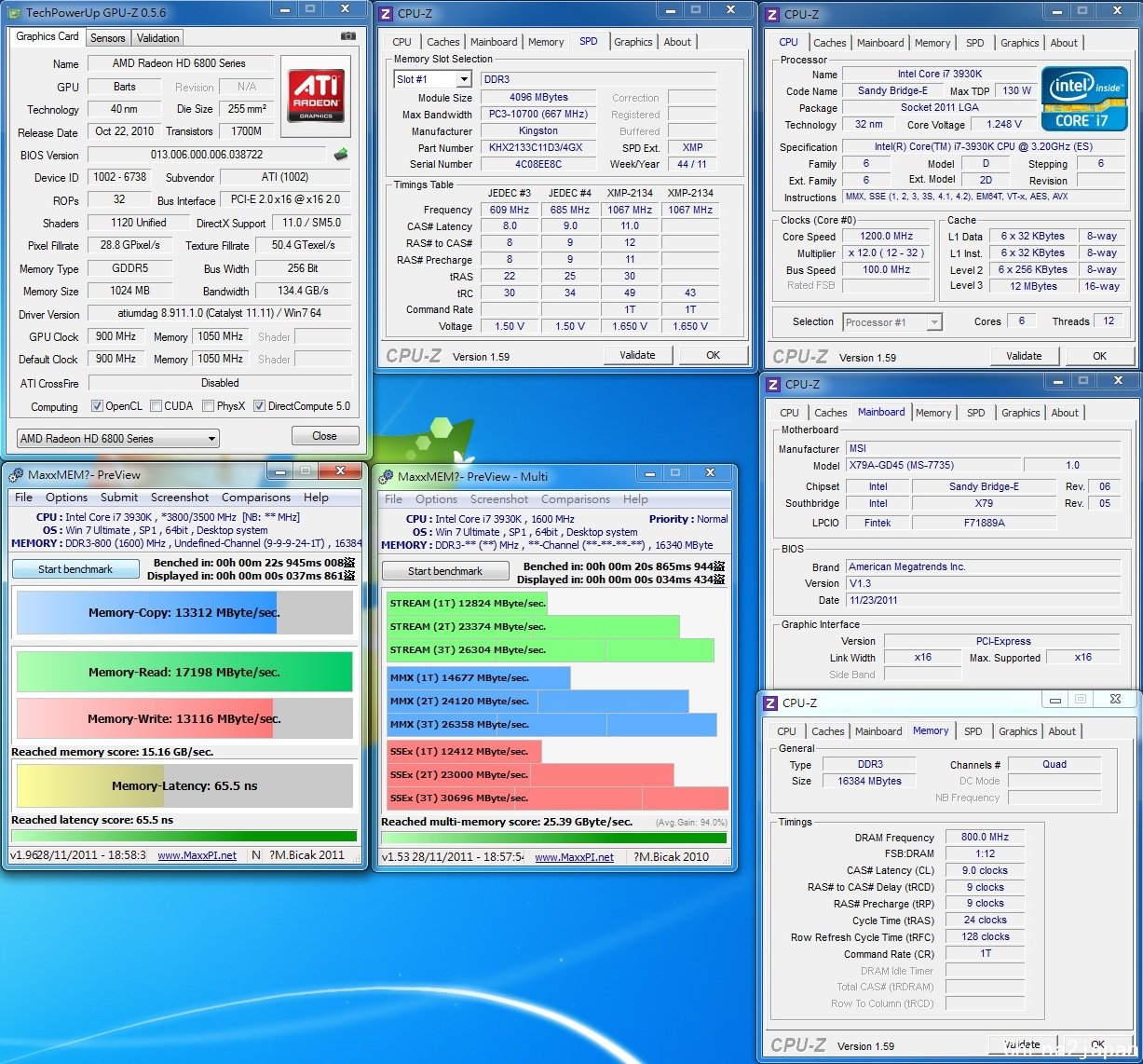
Task: Click the BIOS Version field 013.006.000.006.038722
Action: click(x=207, y=155)
